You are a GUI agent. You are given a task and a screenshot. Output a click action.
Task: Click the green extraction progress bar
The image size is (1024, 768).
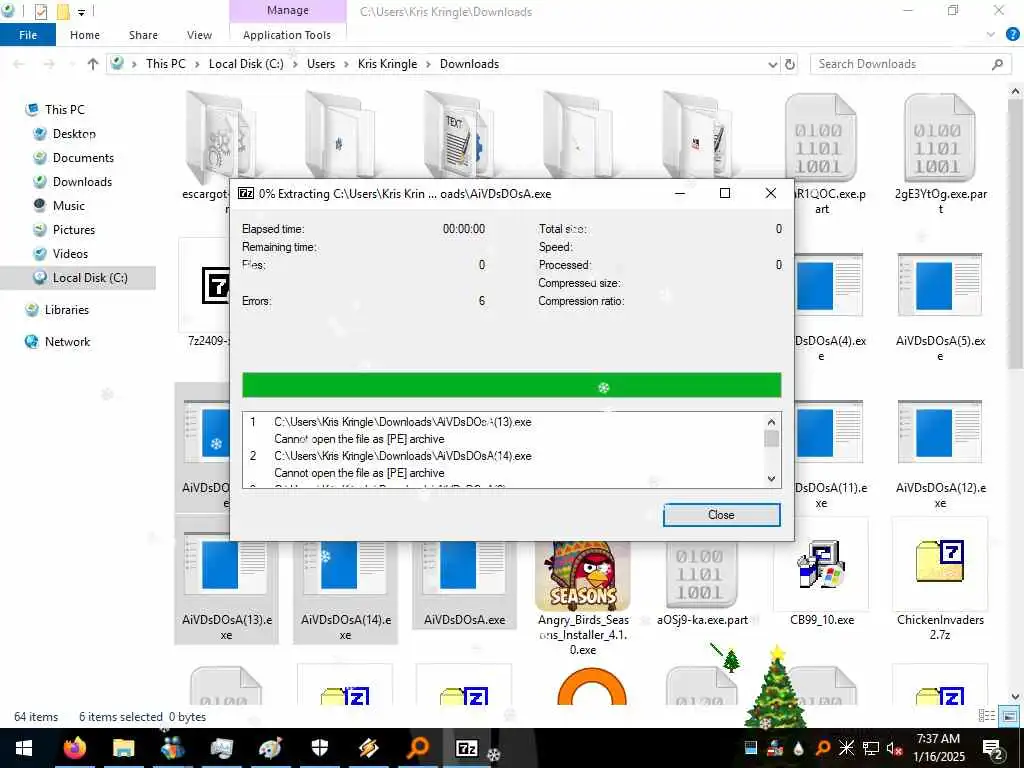point(511,385)
